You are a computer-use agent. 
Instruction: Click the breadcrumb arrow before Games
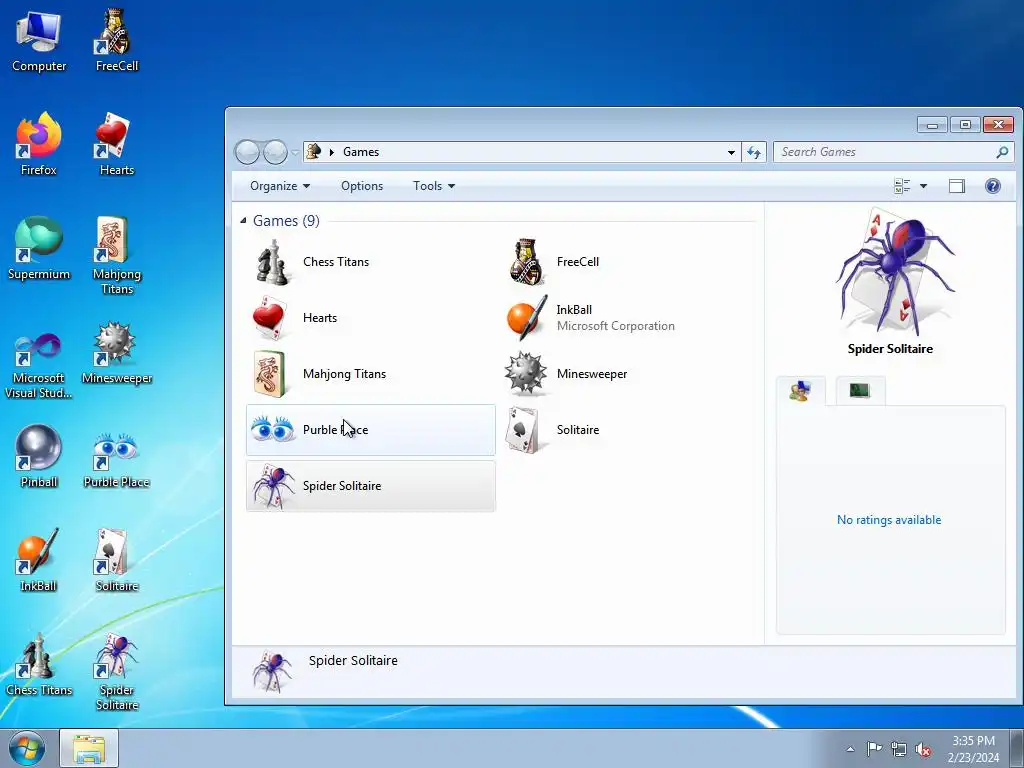point(332,152)
